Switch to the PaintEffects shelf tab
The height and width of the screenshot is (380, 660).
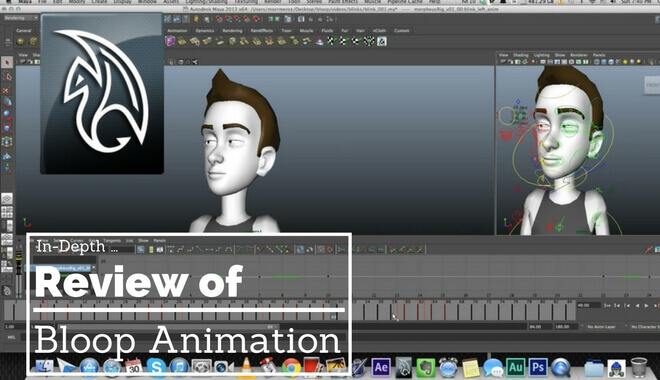point(262,31)
